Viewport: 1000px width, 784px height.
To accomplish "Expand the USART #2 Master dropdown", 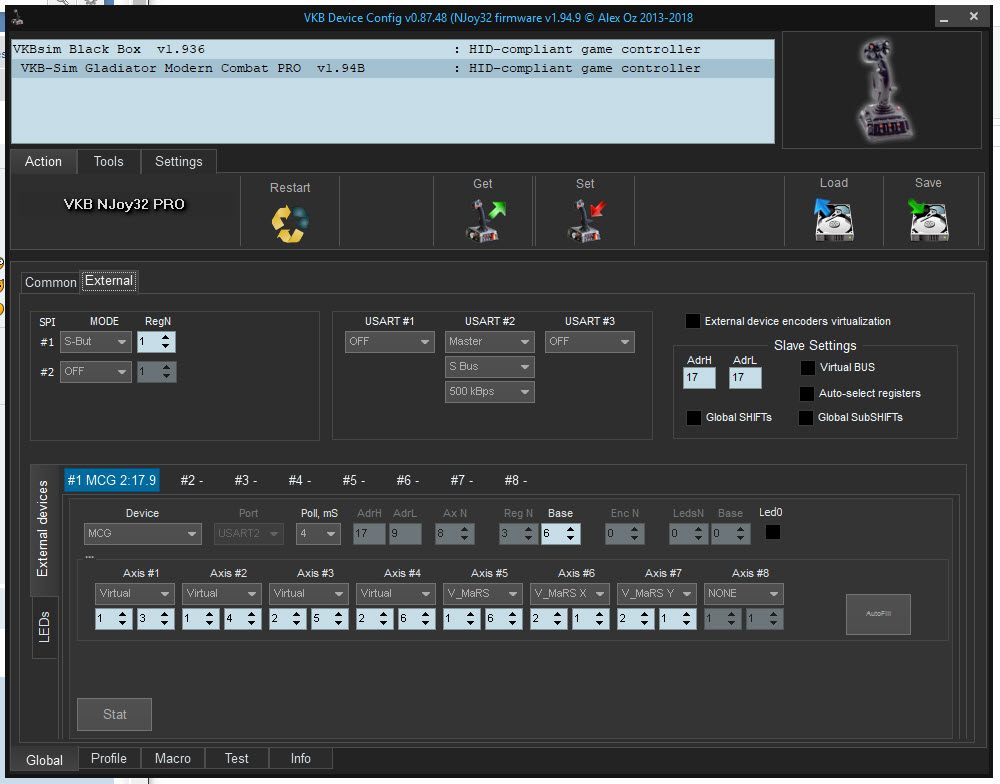I will tap(489, 342).
